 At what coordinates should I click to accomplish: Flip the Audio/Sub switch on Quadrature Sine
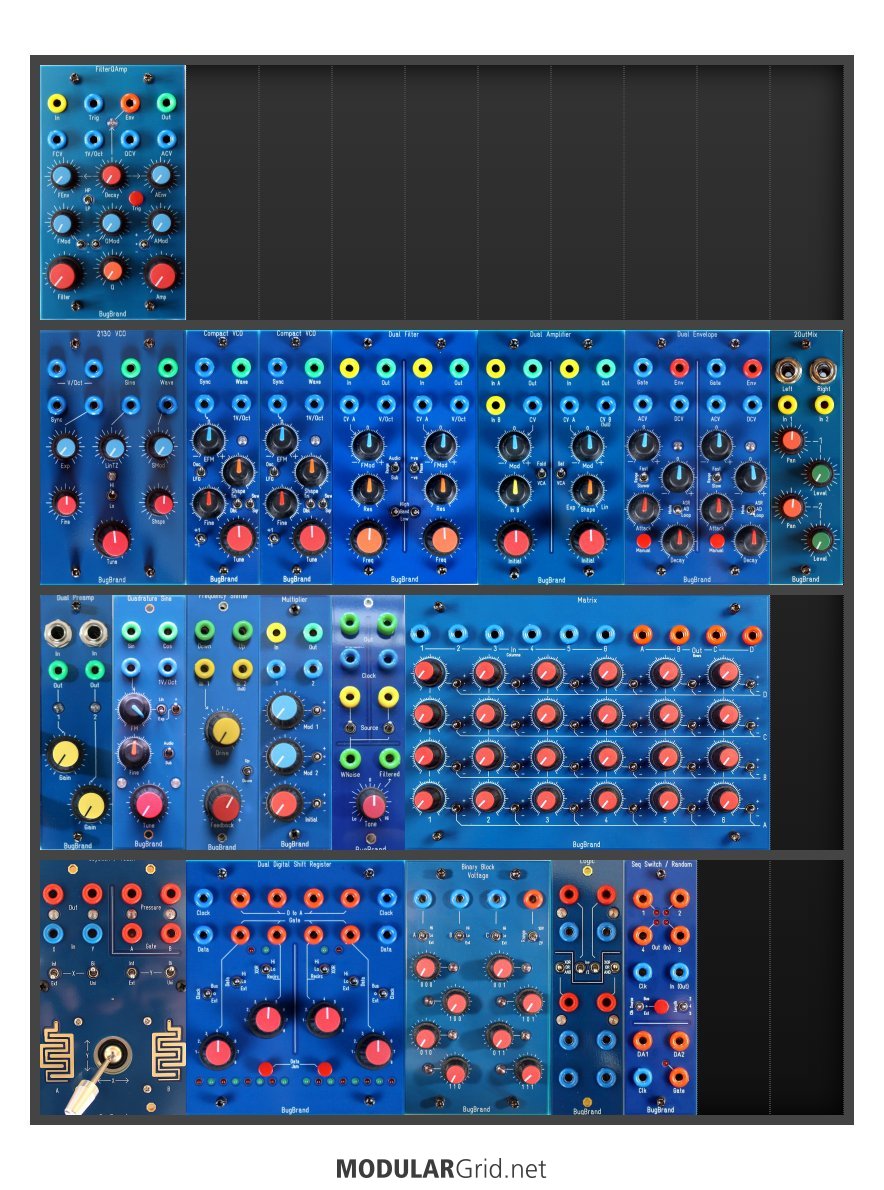click(x=168, y=754)
